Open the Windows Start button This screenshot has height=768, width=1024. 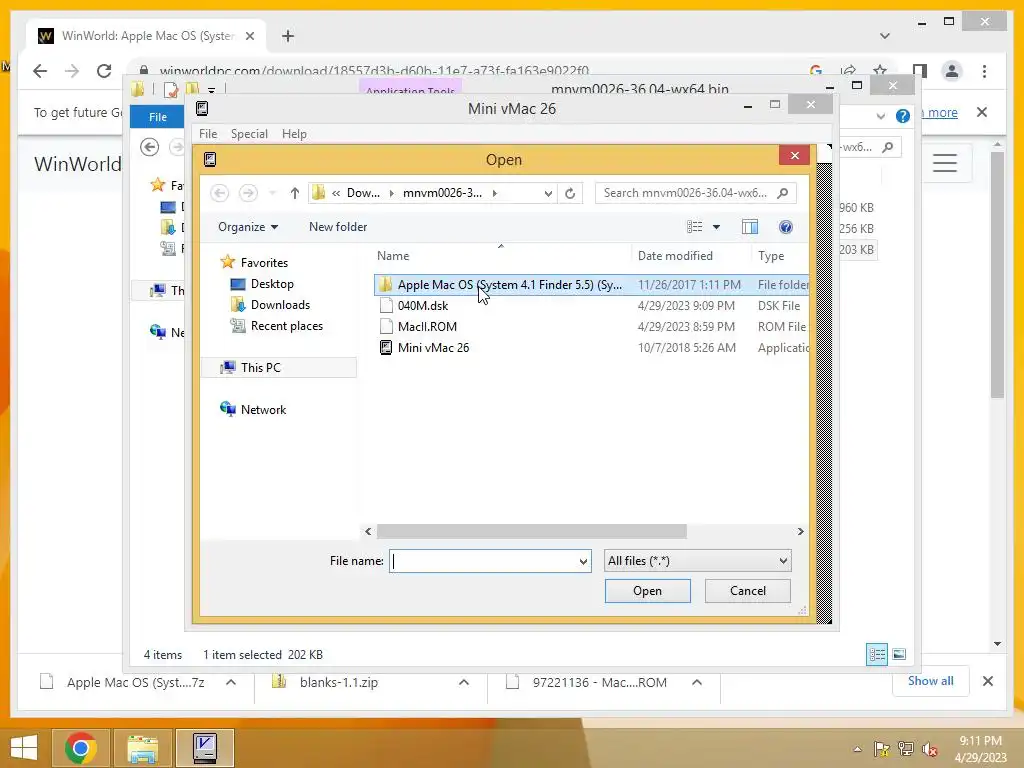click(x=24, y=747)
